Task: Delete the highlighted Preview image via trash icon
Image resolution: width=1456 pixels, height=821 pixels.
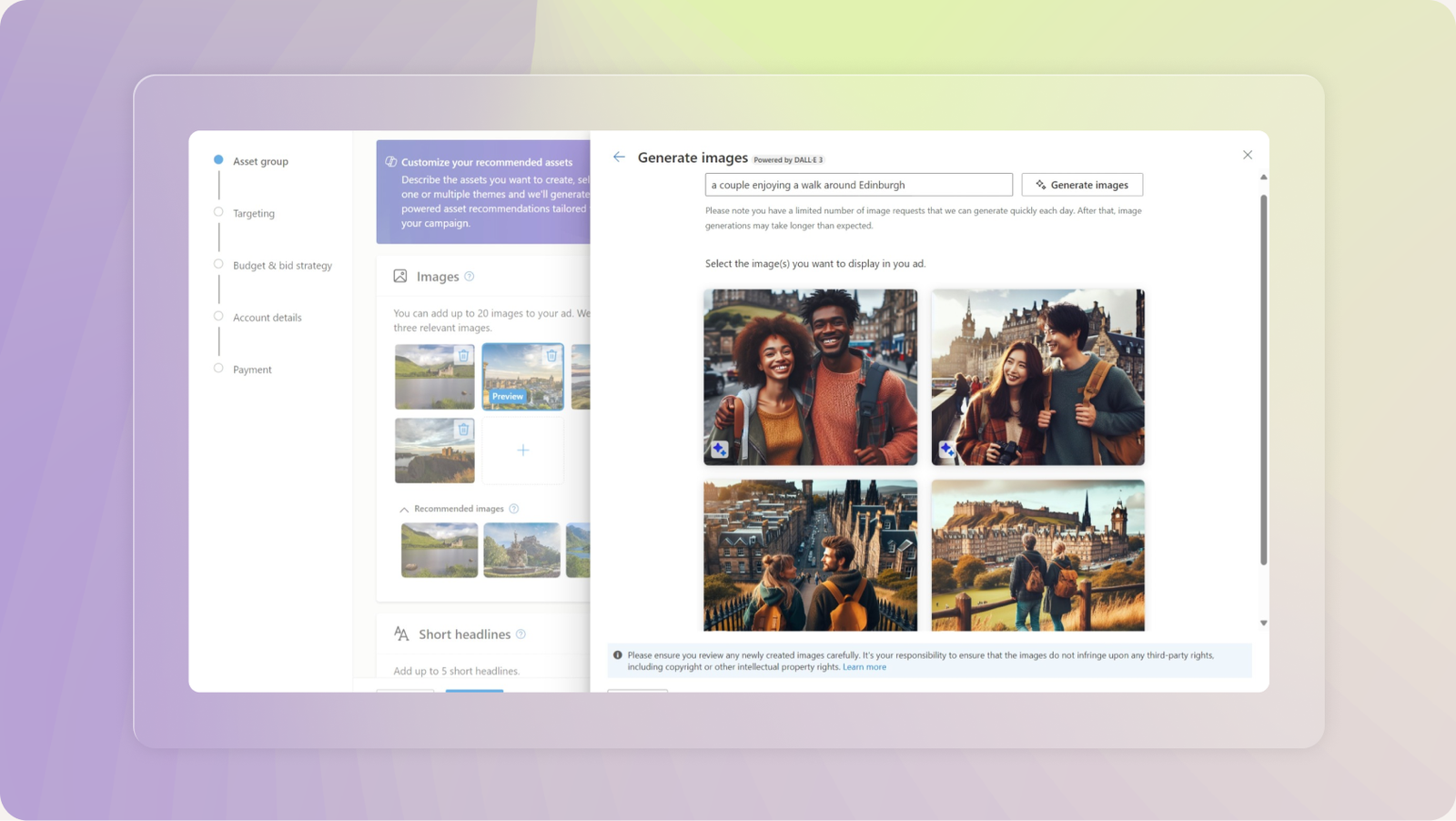Action: point(551,357)
